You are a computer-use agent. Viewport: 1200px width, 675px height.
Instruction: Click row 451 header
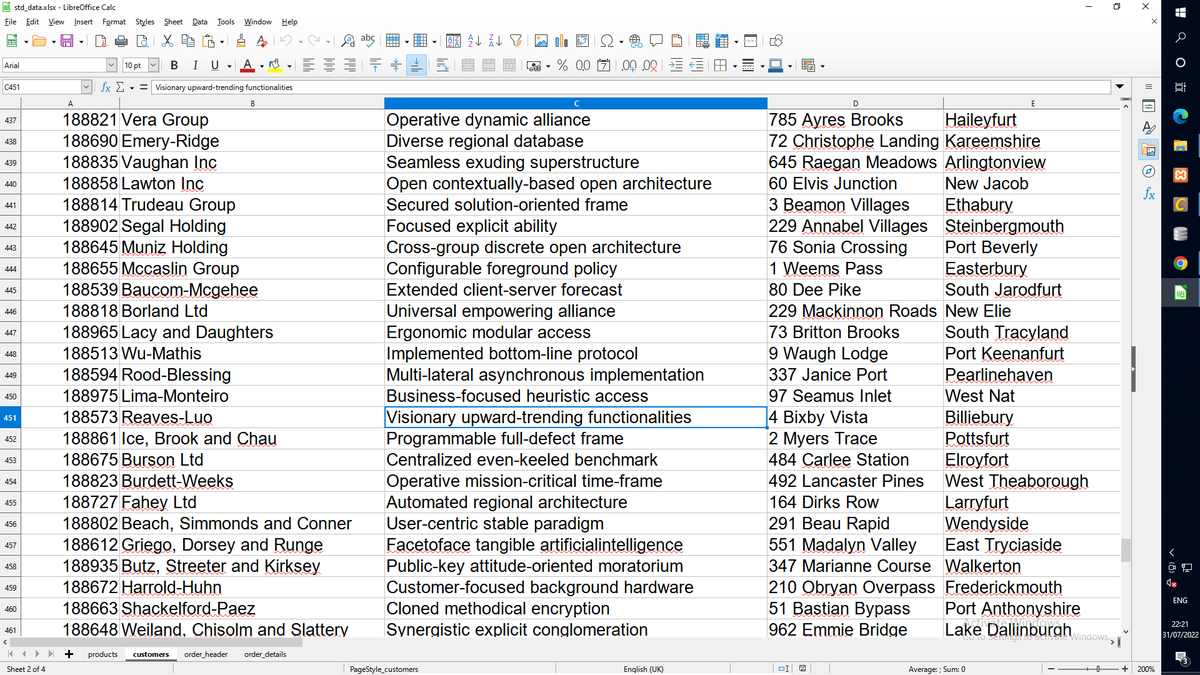(10, 417)
